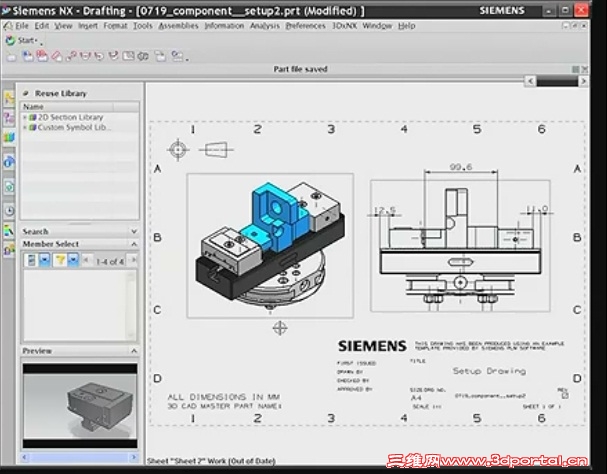Open the File menu

pos(22,26)
